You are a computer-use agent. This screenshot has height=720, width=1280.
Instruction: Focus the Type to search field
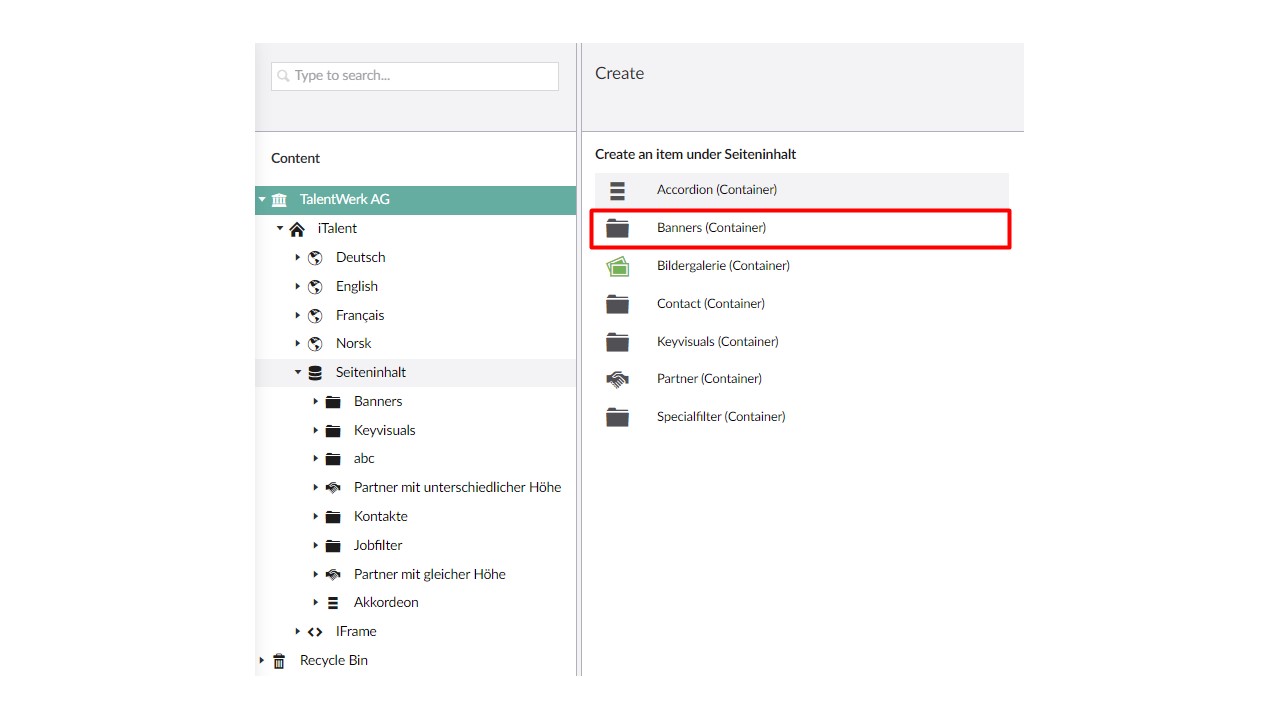click(415, 76)
